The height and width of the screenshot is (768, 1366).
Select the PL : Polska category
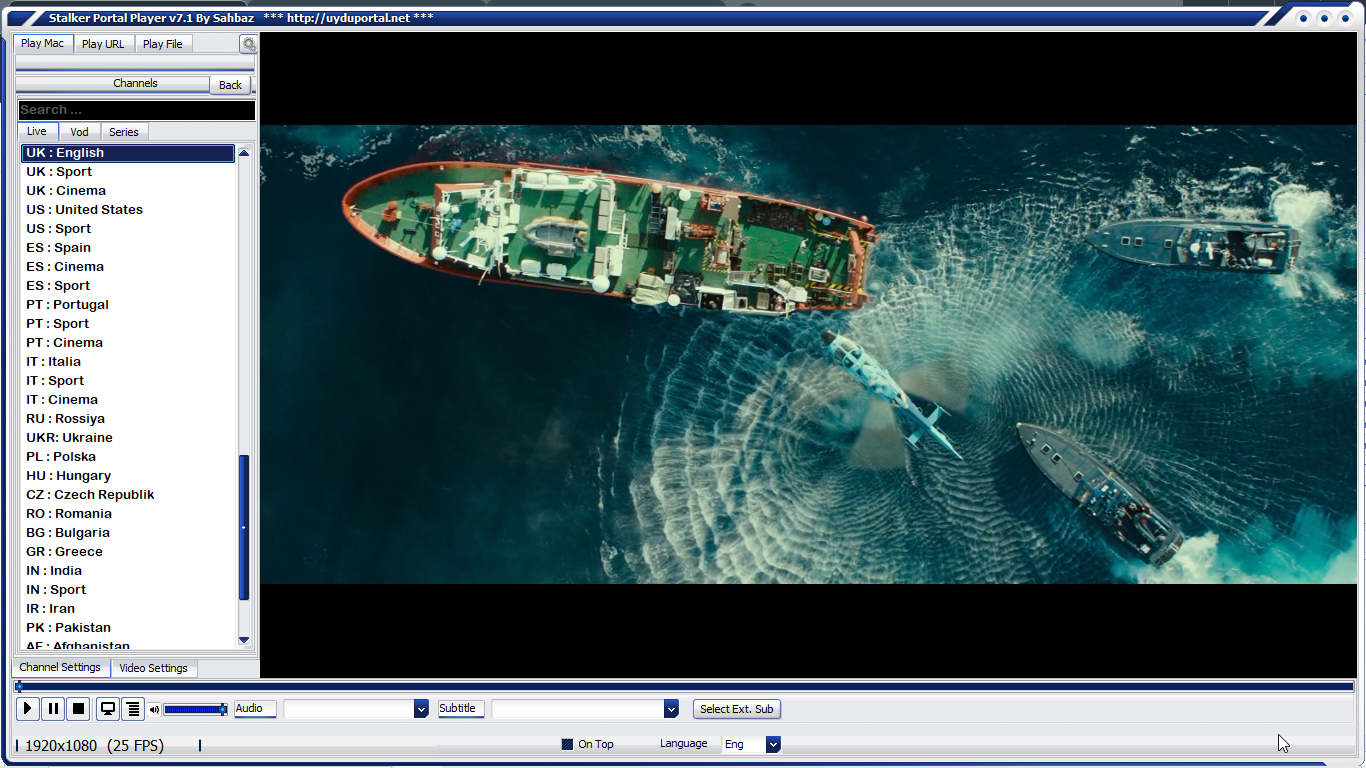coord(128,457)
